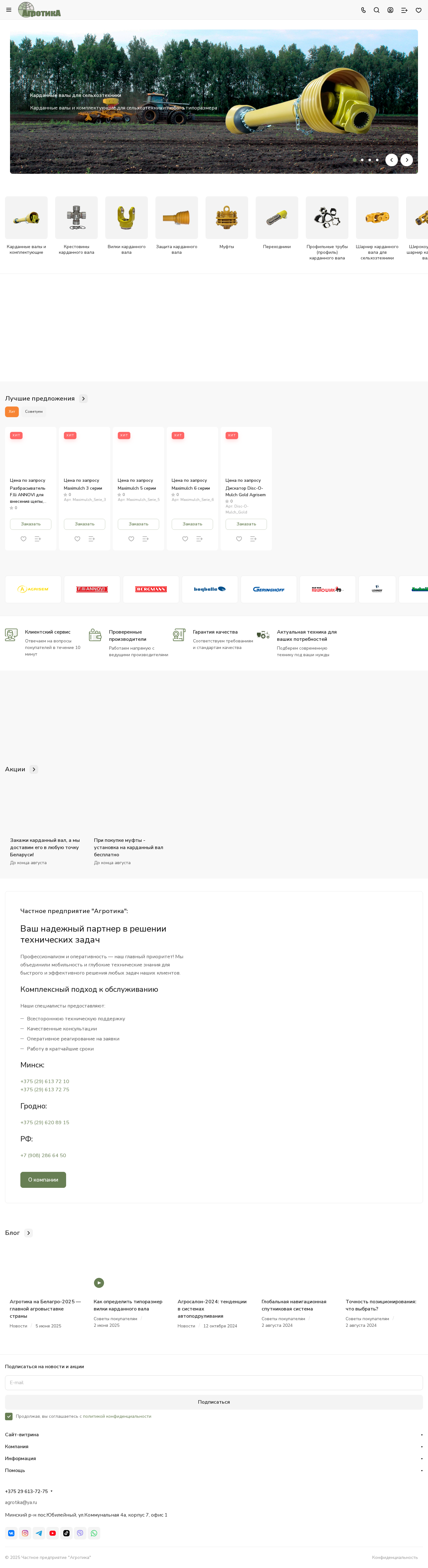
Task: Go to previous banner slide
Action: pyautogui.click(x=392, y=159)
